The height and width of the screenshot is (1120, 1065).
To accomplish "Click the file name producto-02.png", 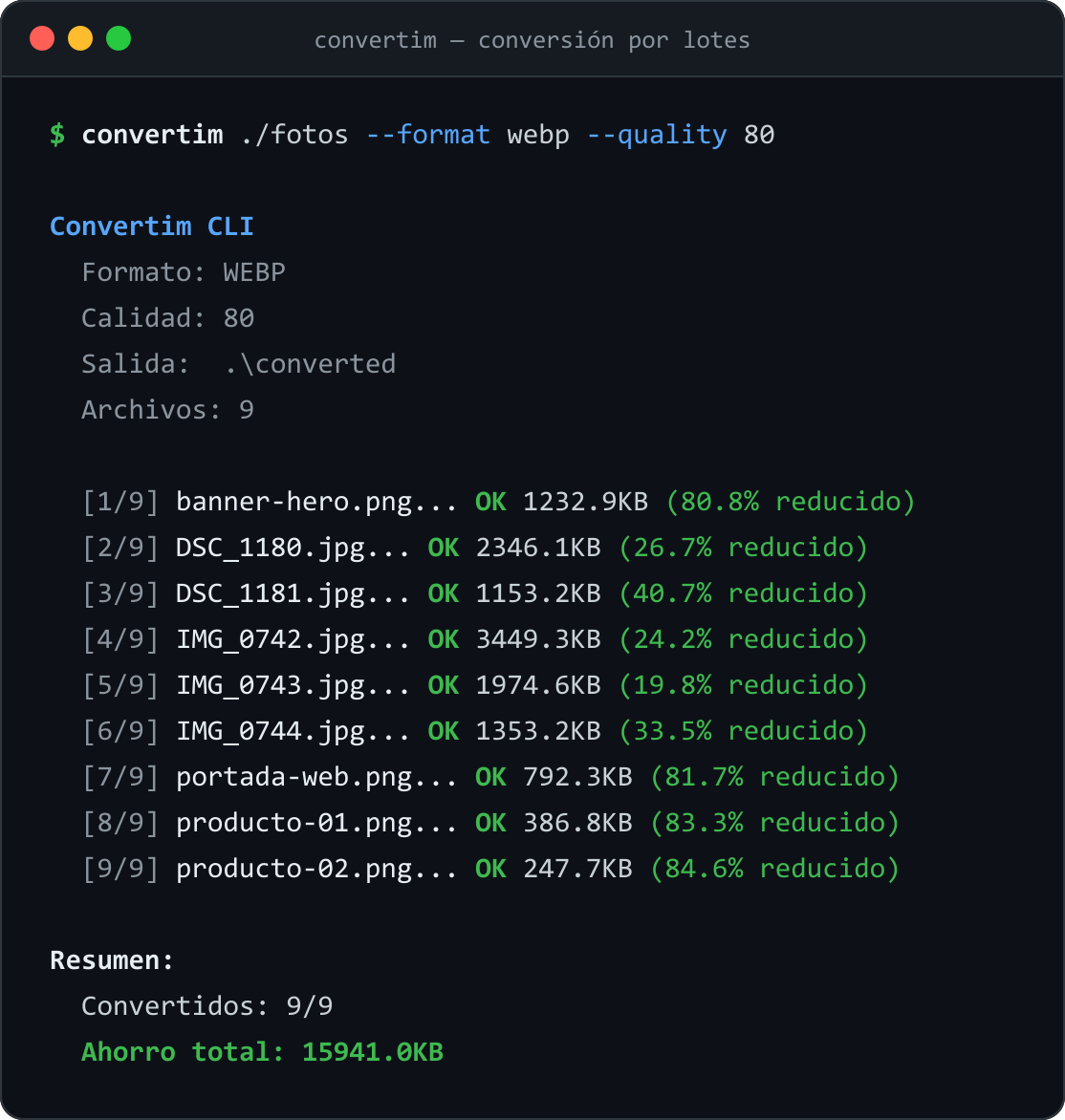I will click(x=294, y=868).
